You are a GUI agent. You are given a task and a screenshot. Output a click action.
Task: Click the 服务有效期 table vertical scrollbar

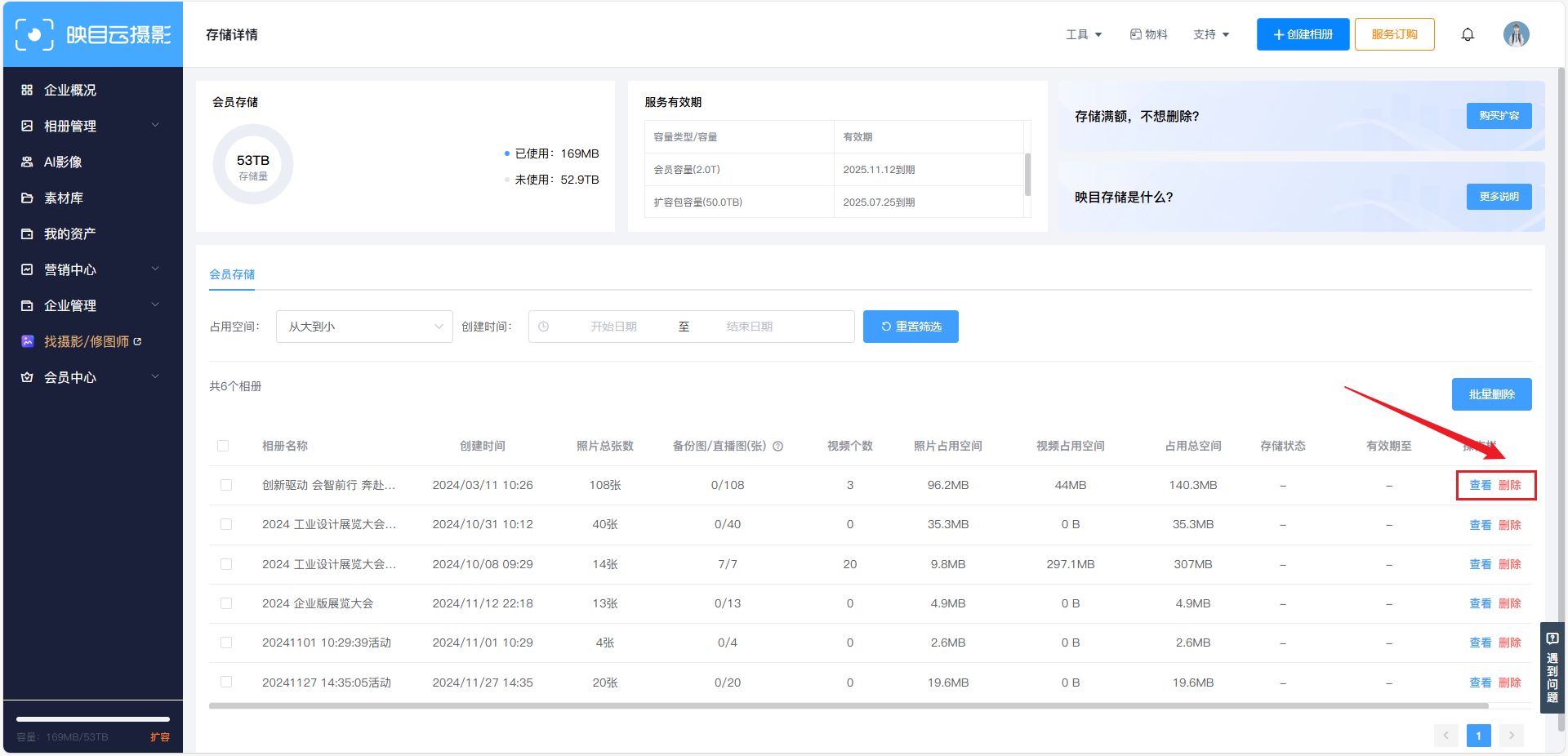pyautogui.click(x=1027, y=174)
